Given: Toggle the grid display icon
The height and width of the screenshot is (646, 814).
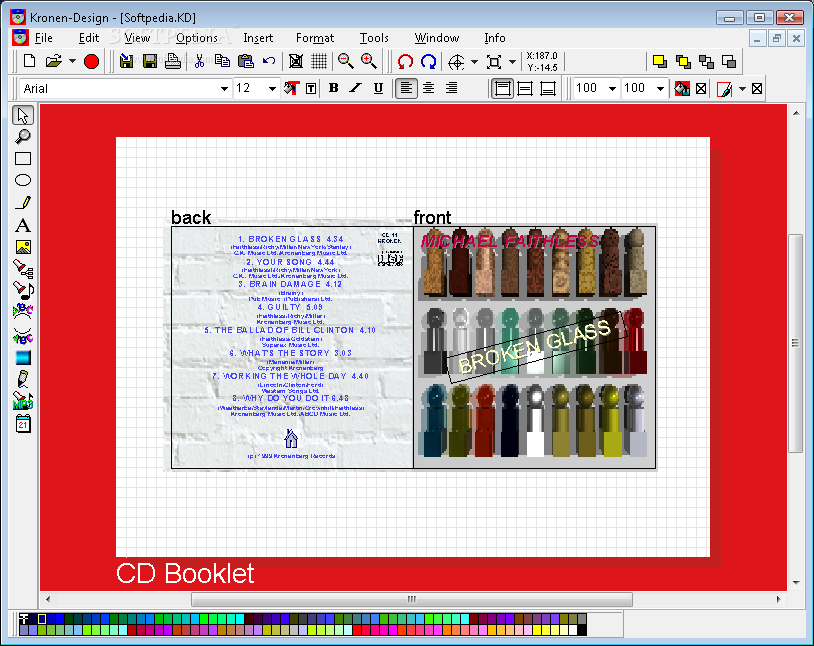Looking at the screenshot, I should click(x=319, y=61).
